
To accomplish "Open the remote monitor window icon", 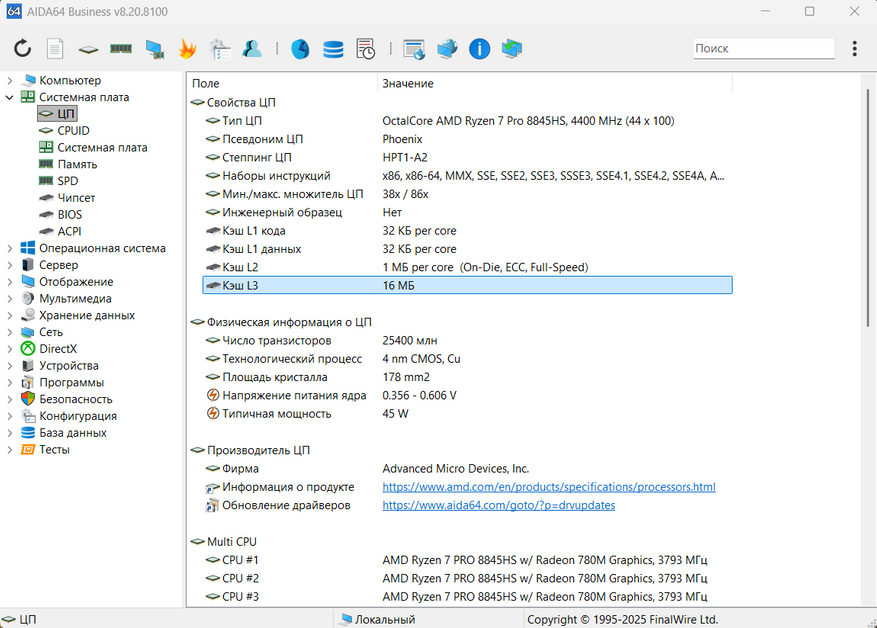I will point(414,49).
